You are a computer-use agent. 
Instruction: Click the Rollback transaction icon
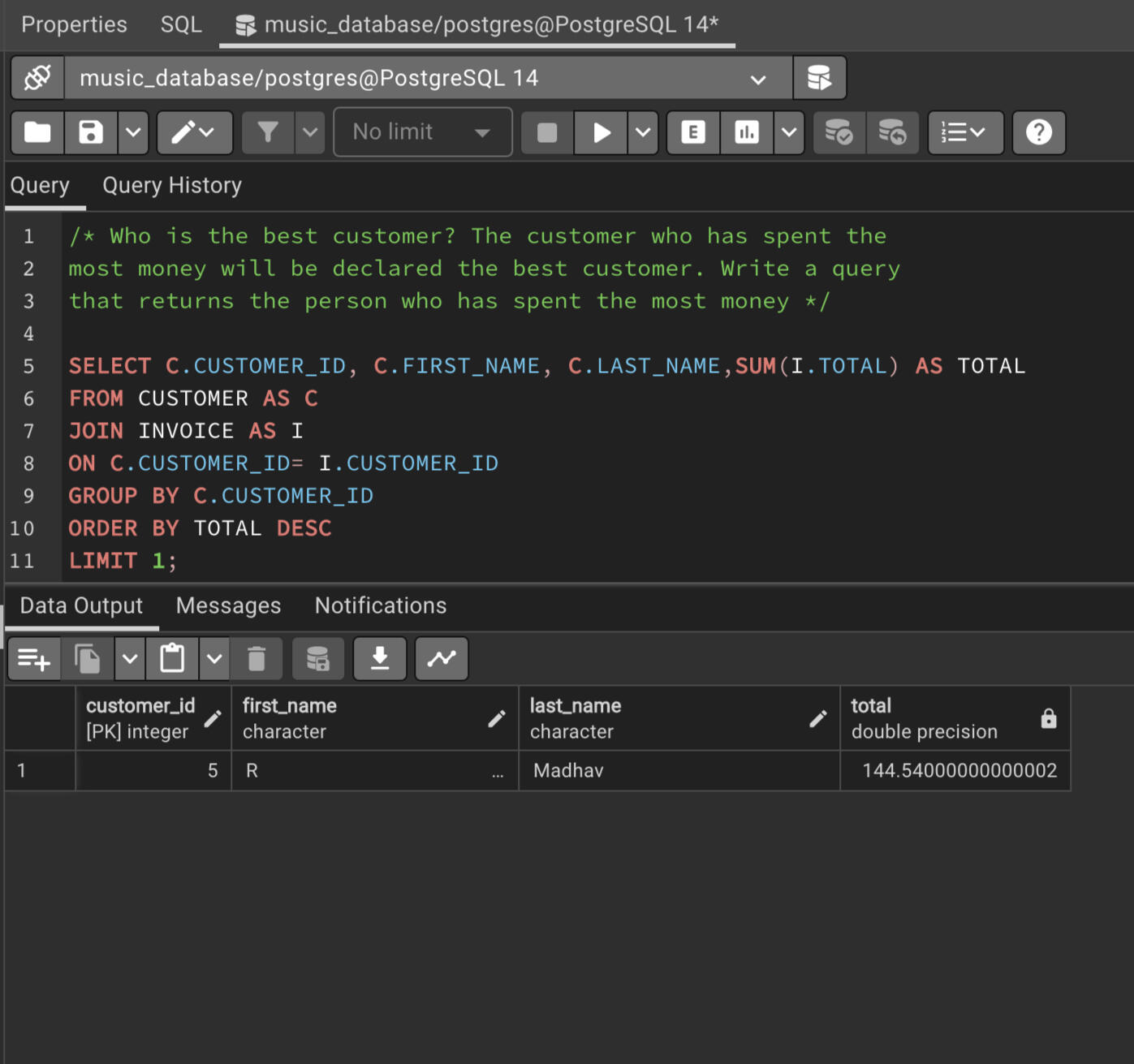892,132
